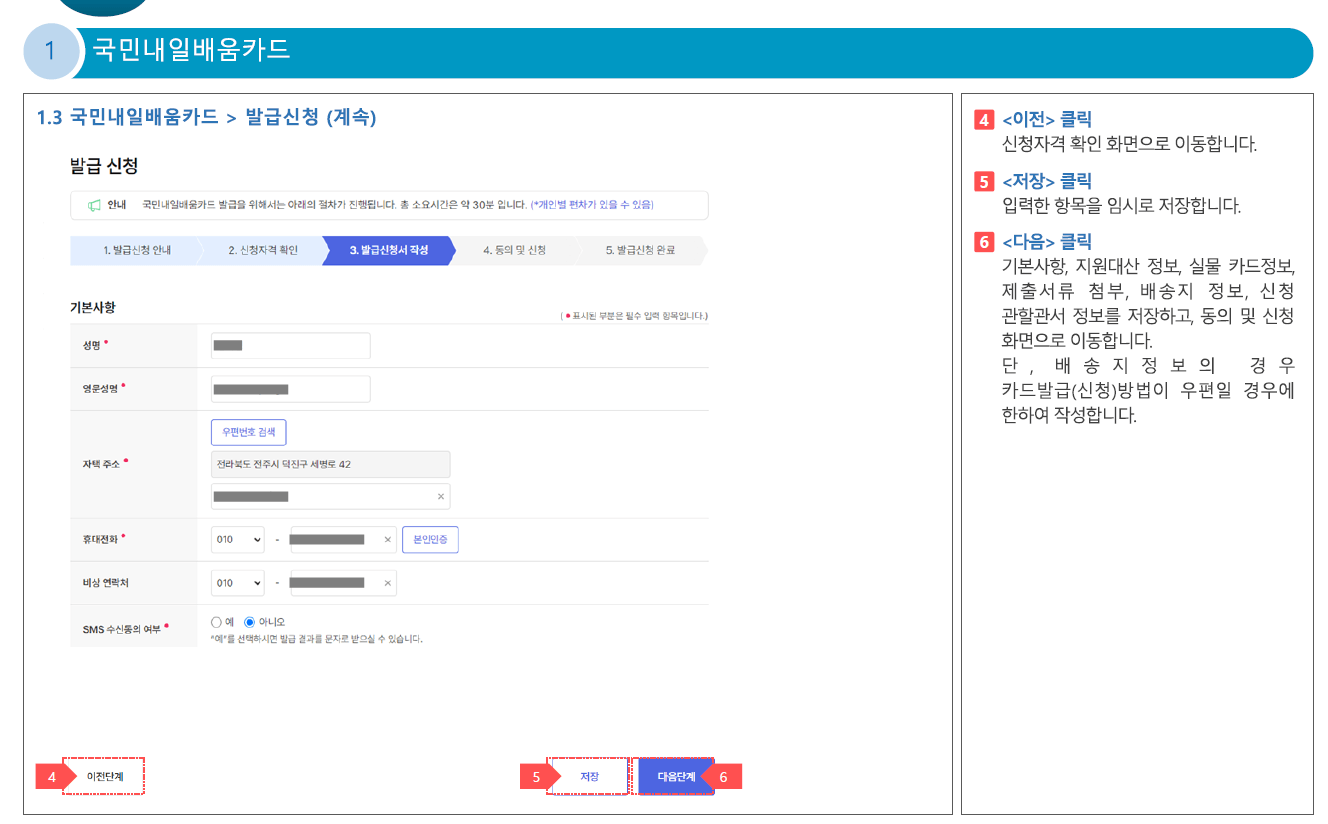Click the blue note (*개인별 편차가 있을 수 있음)
This screenshot has width=1328, height=824.
(x=592, y=205)
